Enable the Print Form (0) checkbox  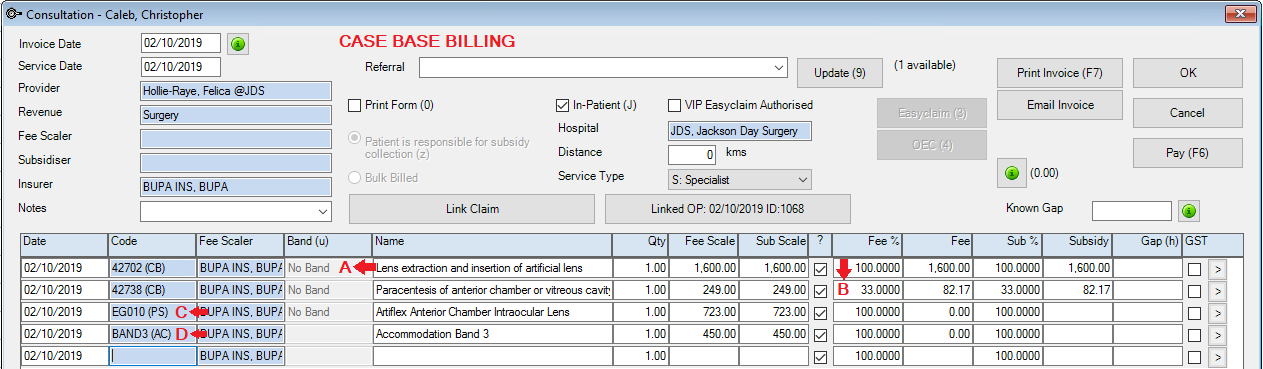tap(354, 105)
